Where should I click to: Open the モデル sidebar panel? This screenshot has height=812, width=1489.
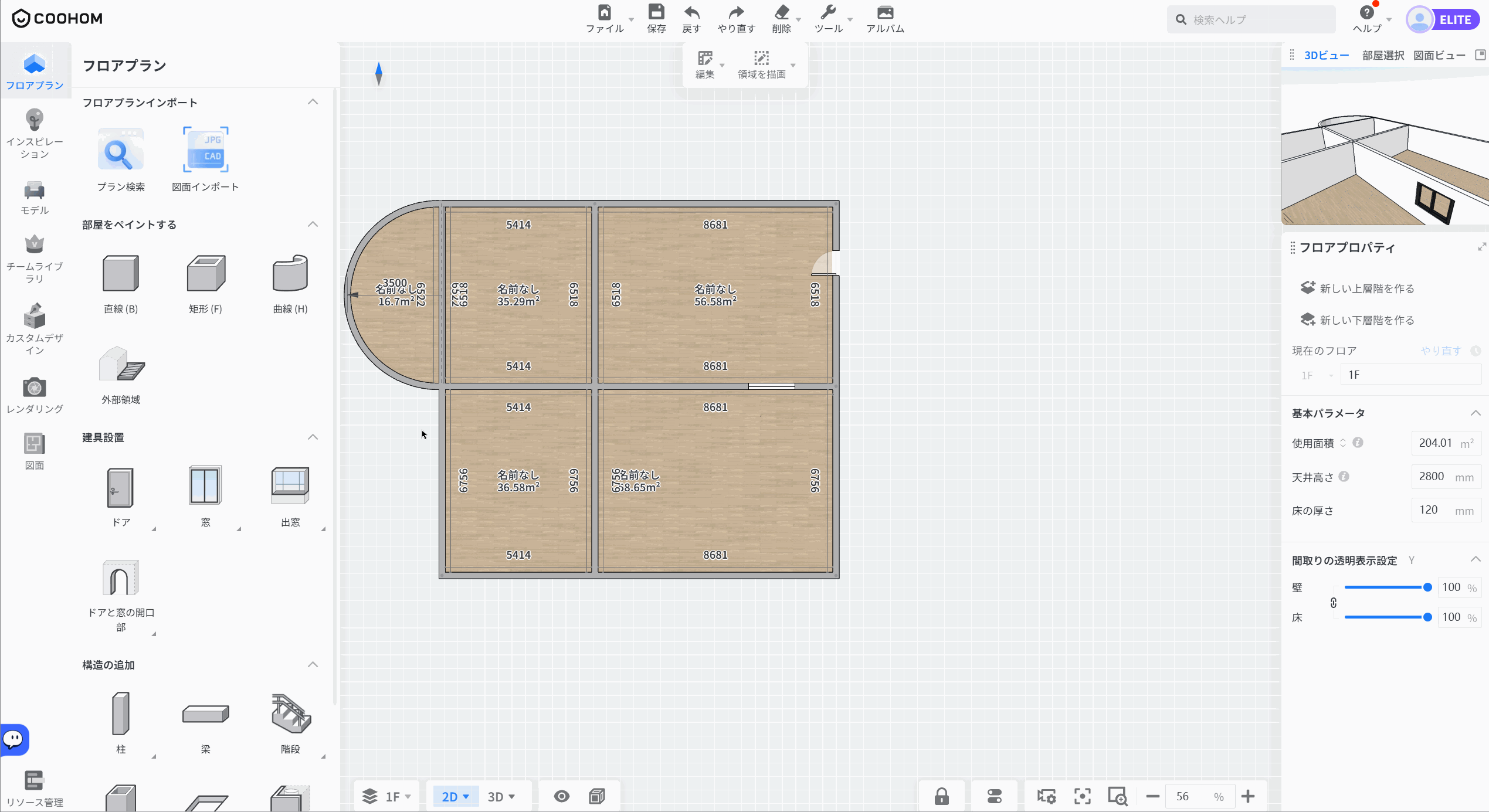click(x=35, y=198)
